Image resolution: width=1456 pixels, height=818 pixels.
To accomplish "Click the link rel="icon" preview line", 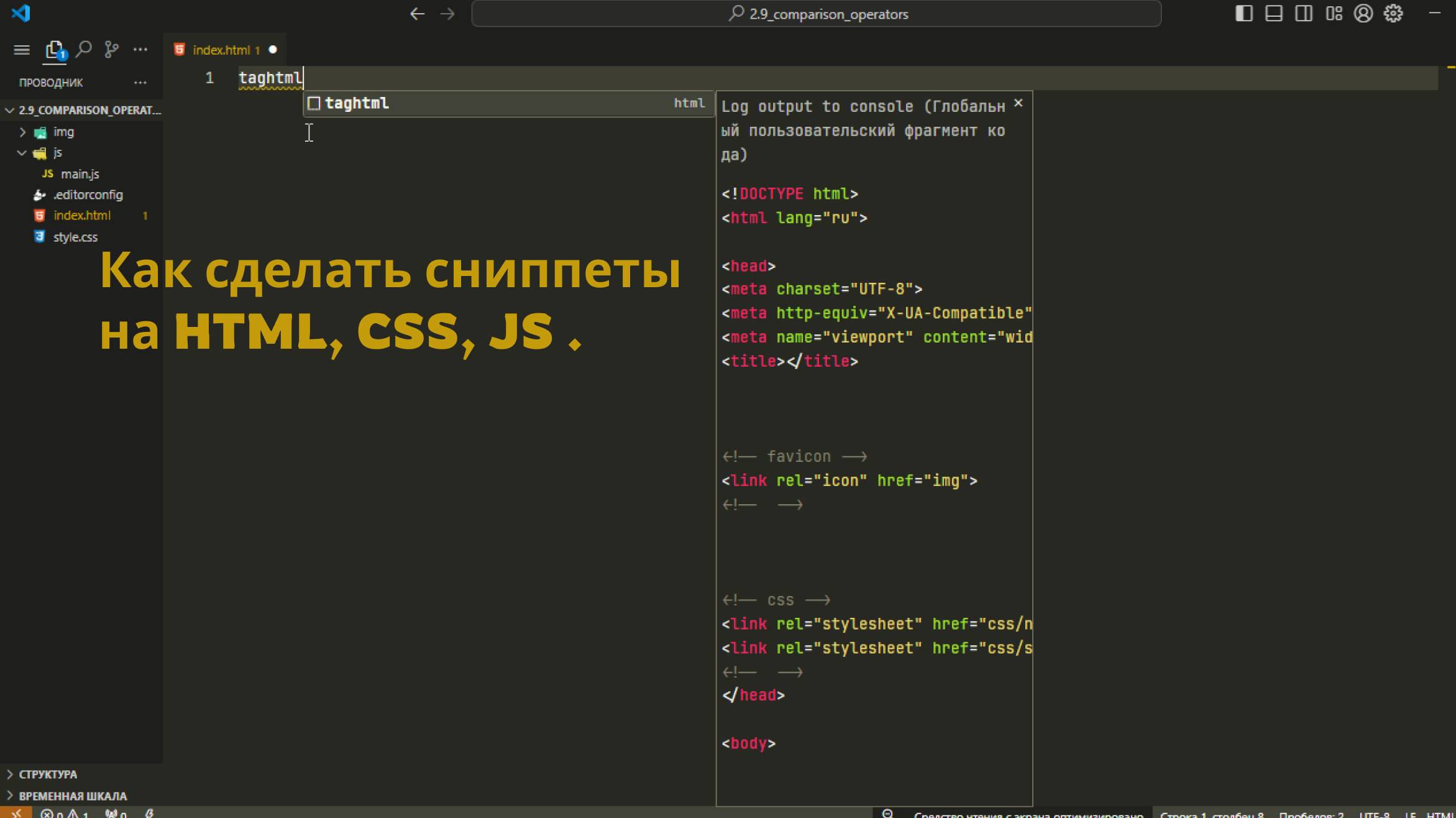I will pyautogui.click(x=849, y=480).
